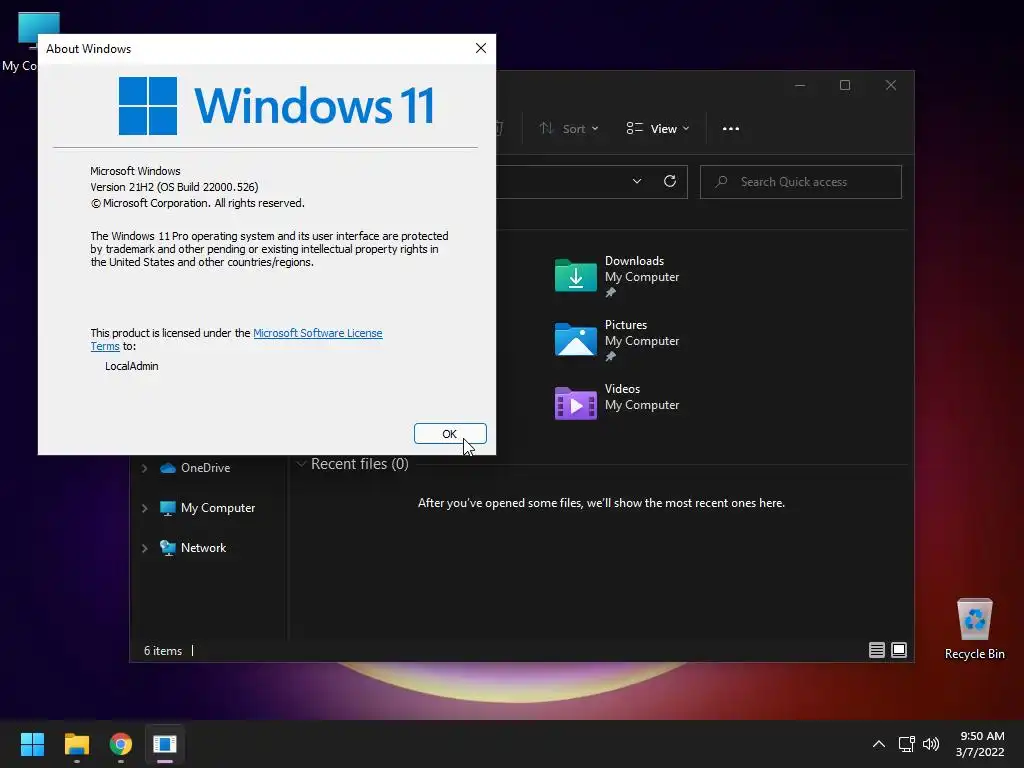The height and width of the screenshot is (768, 1024).
Task: Select OneDrive in the sidebar
Action: point(205,468)
